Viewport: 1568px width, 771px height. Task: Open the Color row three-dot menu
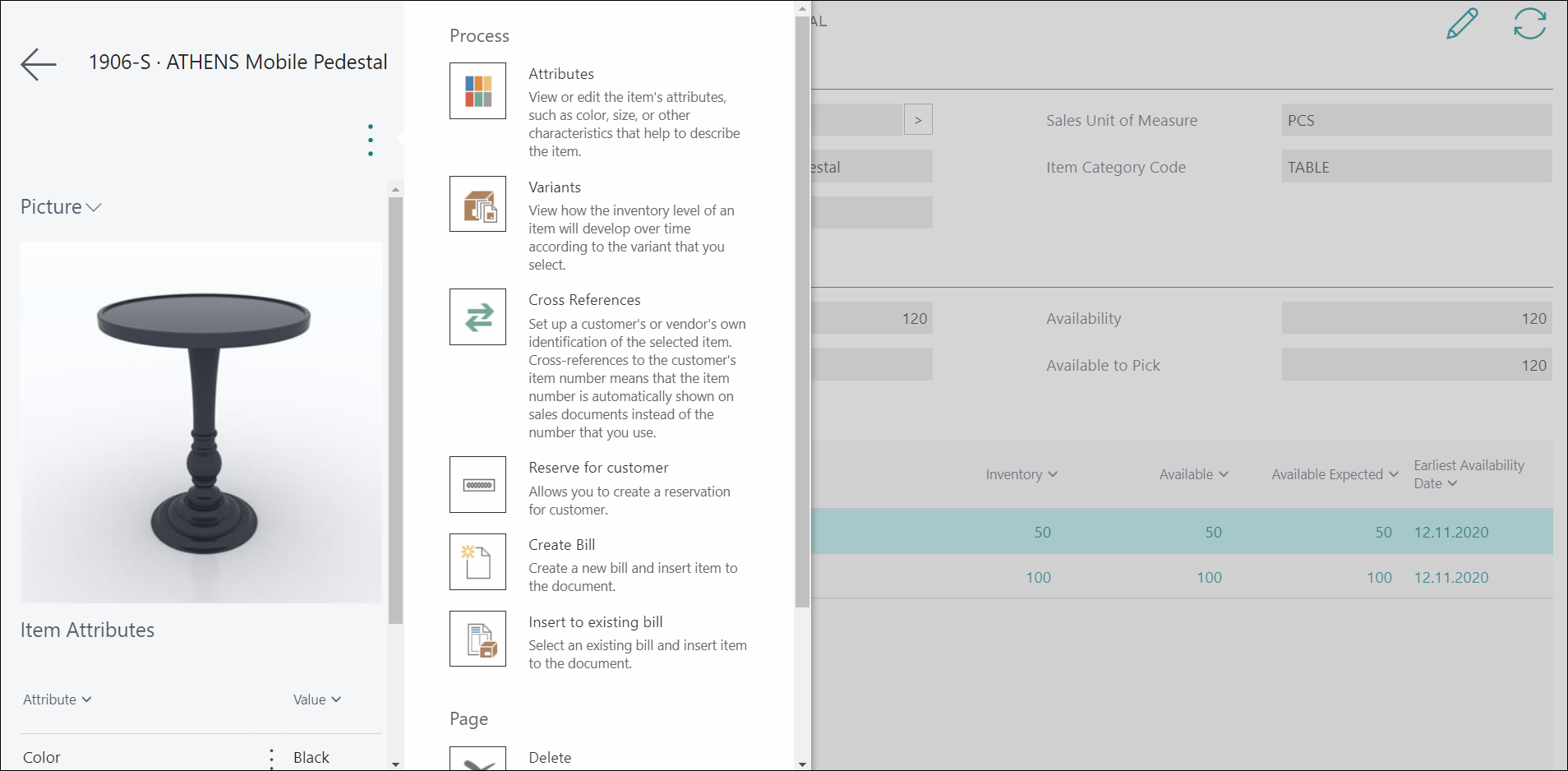(x=272, y=758)
